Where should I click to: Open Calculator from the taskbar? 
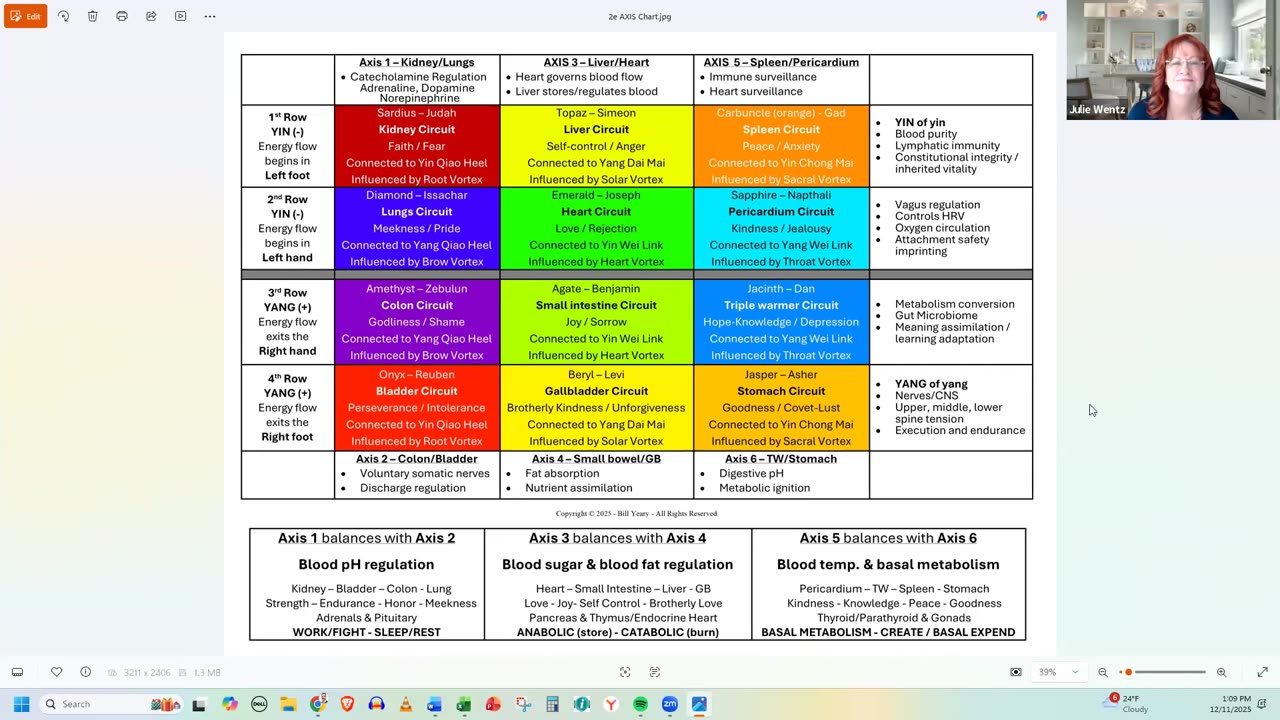552,704
